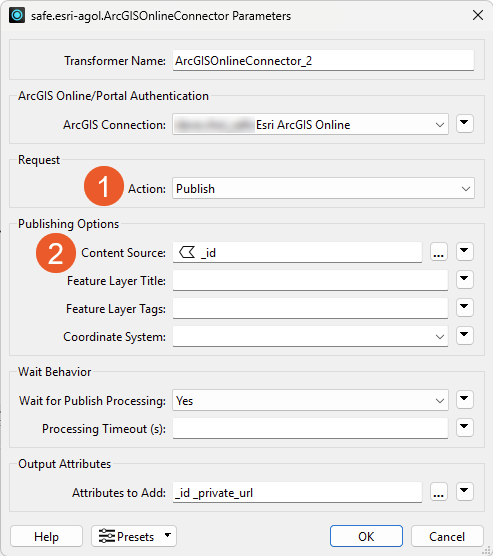Click the Presets sliders icon

pyautogui.click(x=107, y=536)
